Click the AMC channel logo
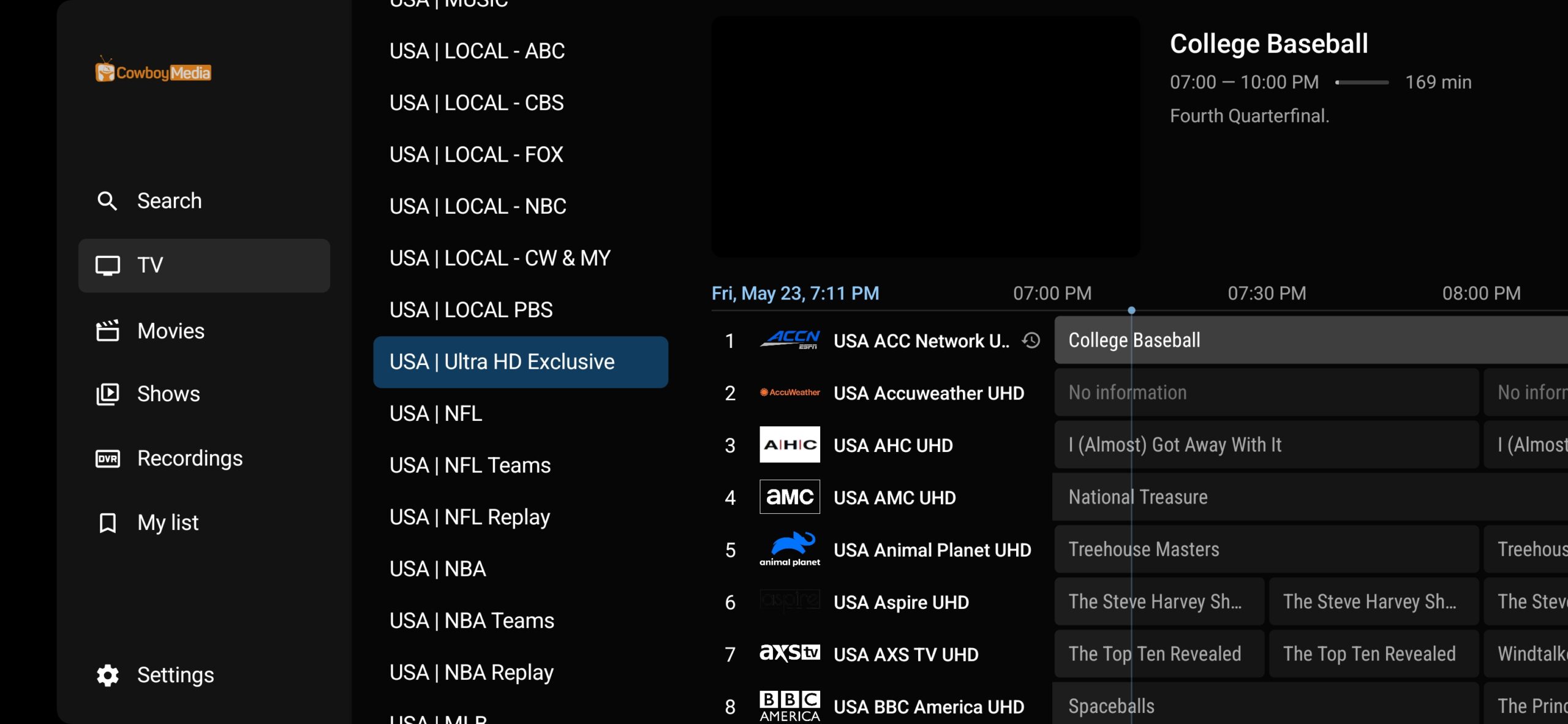Image resolution: width=1568 pixels, height=724 pixels. pyautogui.click(x=790, y=497)
